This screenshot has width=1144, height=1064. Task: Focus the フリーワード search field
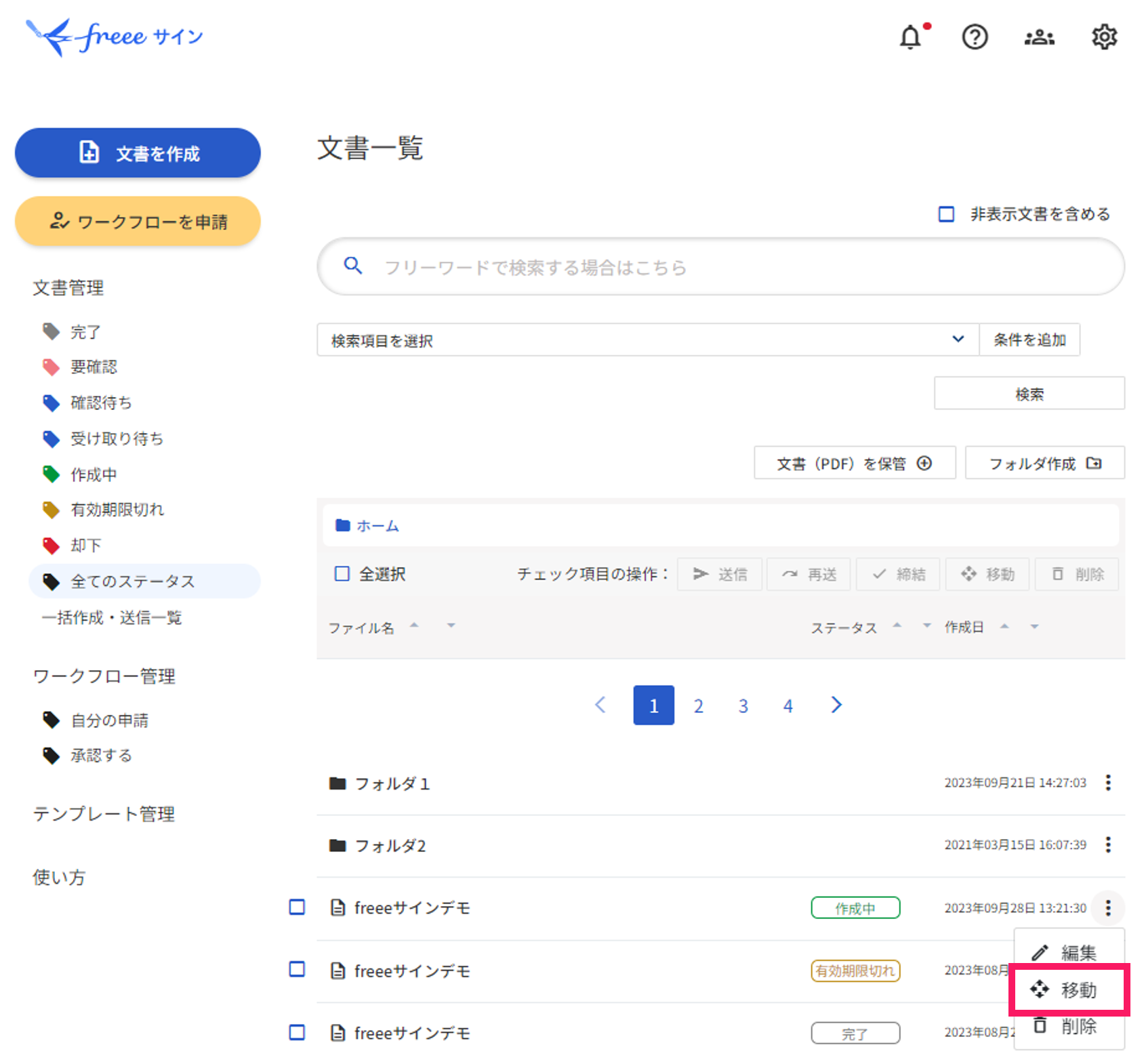pyautogui.click(x=720, y=266)
